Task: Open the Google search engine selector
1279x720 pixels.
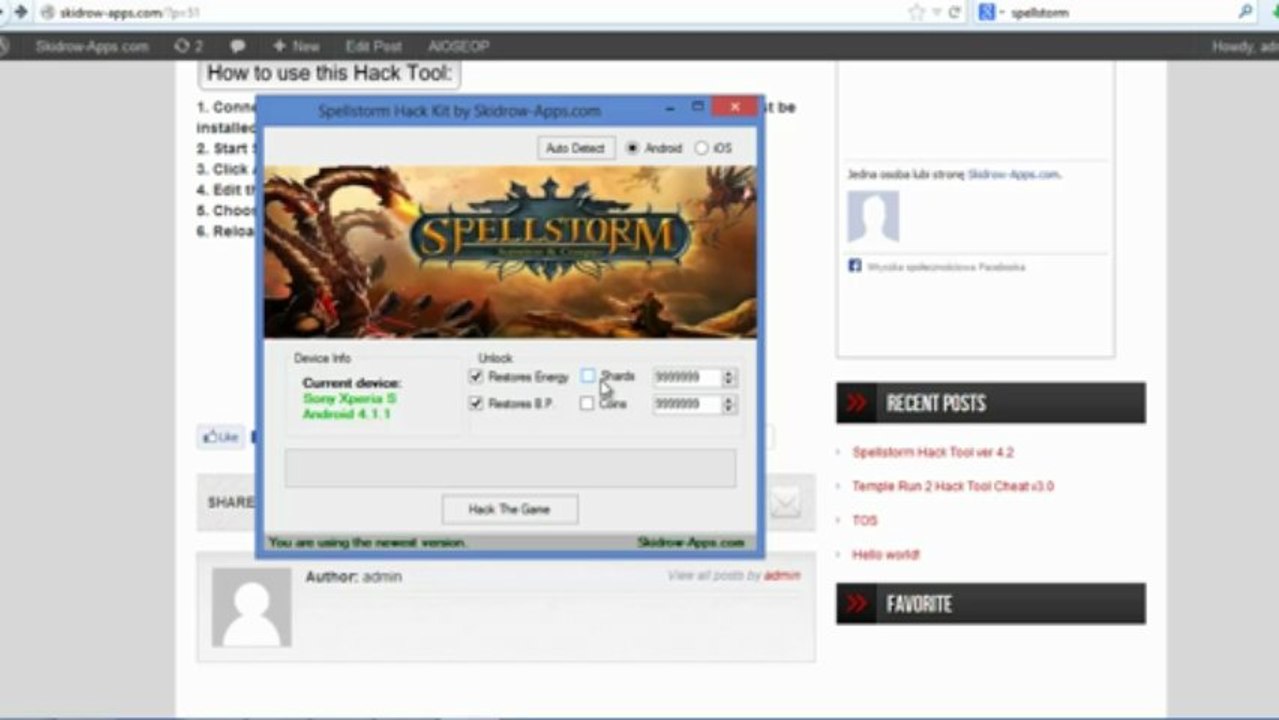Action: pyautogui.click(x=991, y=13)
